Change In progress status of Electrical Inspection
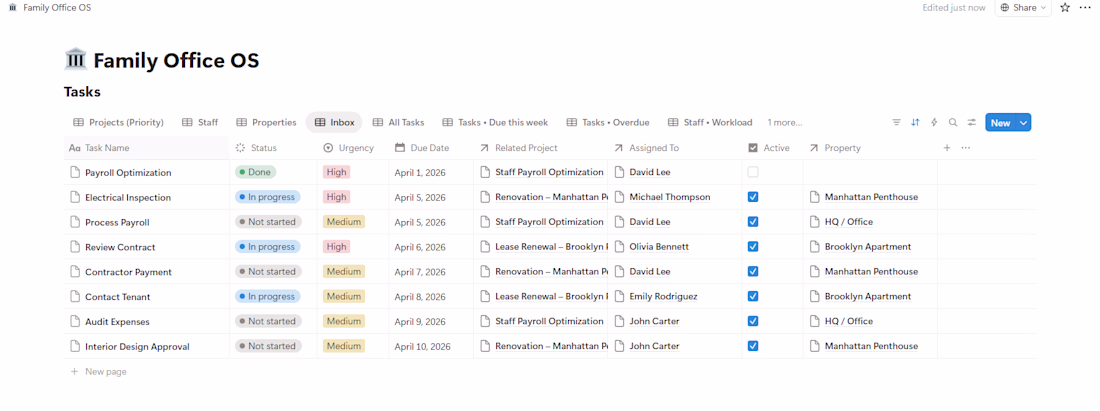This screenshot has width=1100, height=411. (x=267, y=197)
